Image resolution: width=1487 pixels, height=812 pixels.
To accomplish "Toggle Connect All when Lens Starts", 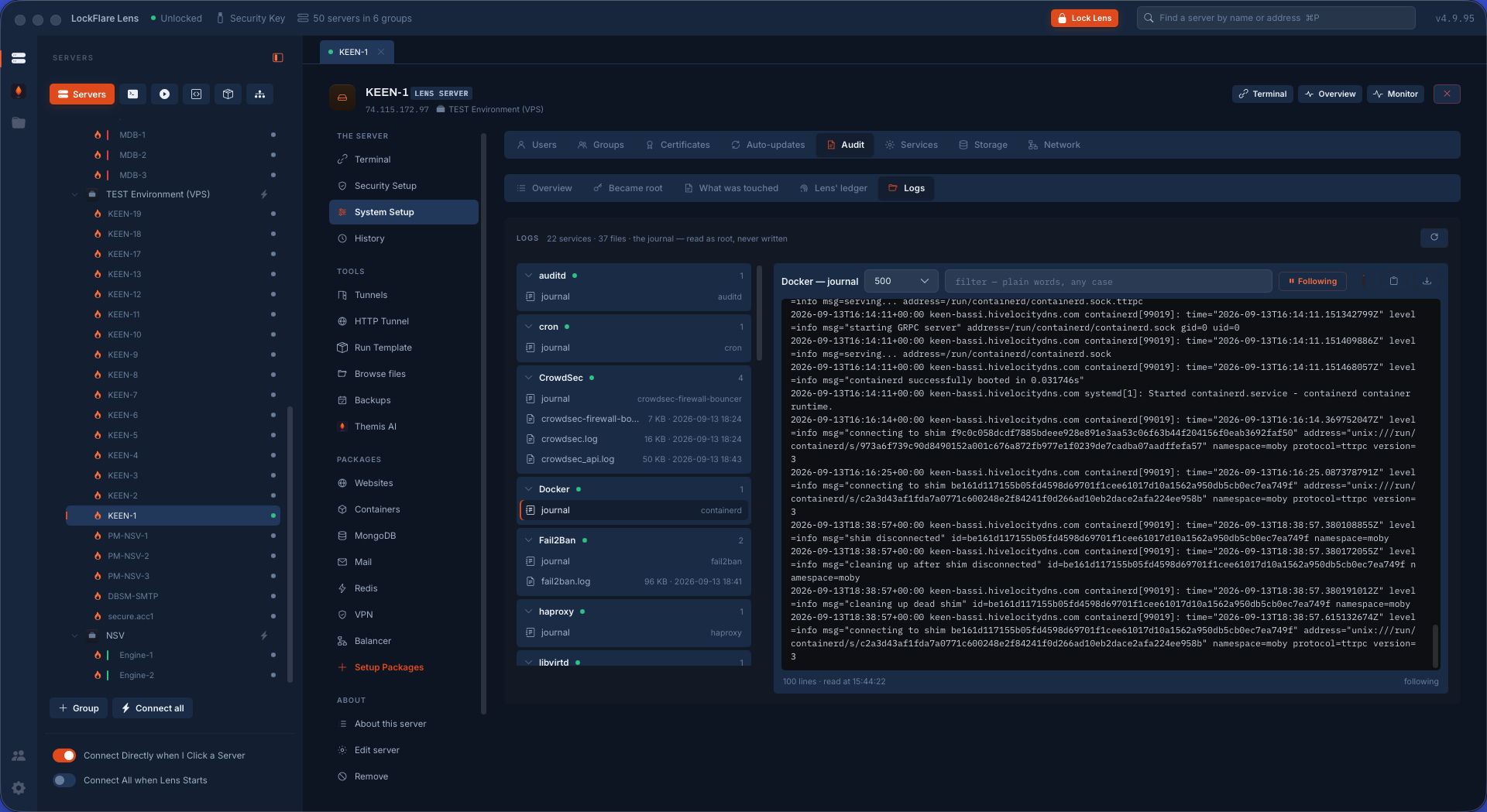I will (64, 780).
